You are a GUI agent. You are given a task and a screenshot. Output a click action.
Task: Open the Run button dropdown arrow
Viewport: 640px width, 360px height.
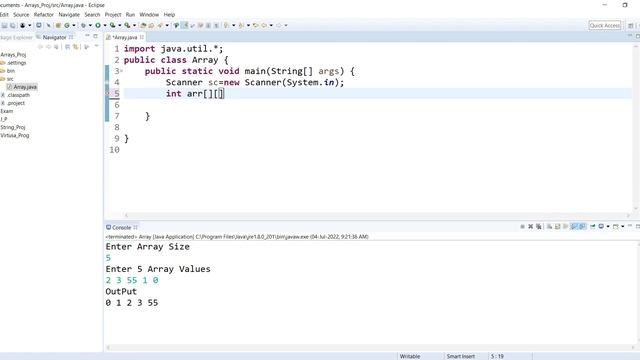(x=105, y=25)
